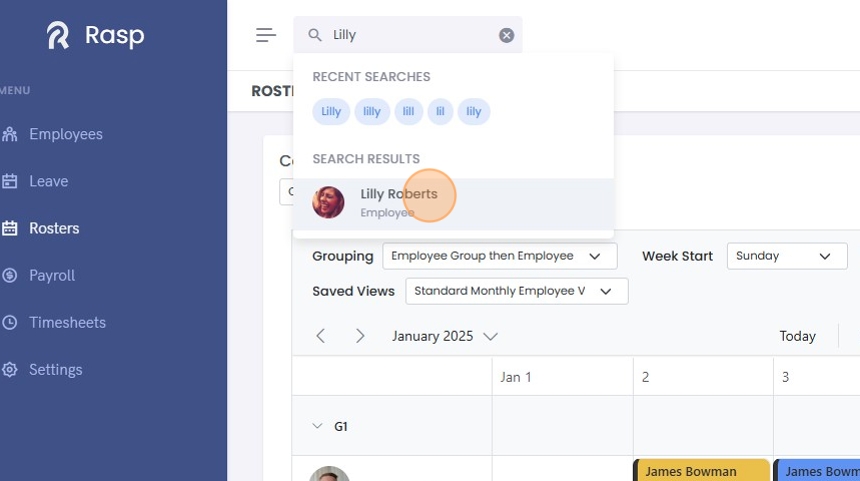The image size is (860, 481).
Task: Select recent search chip 'lily'
Action: 474,111
